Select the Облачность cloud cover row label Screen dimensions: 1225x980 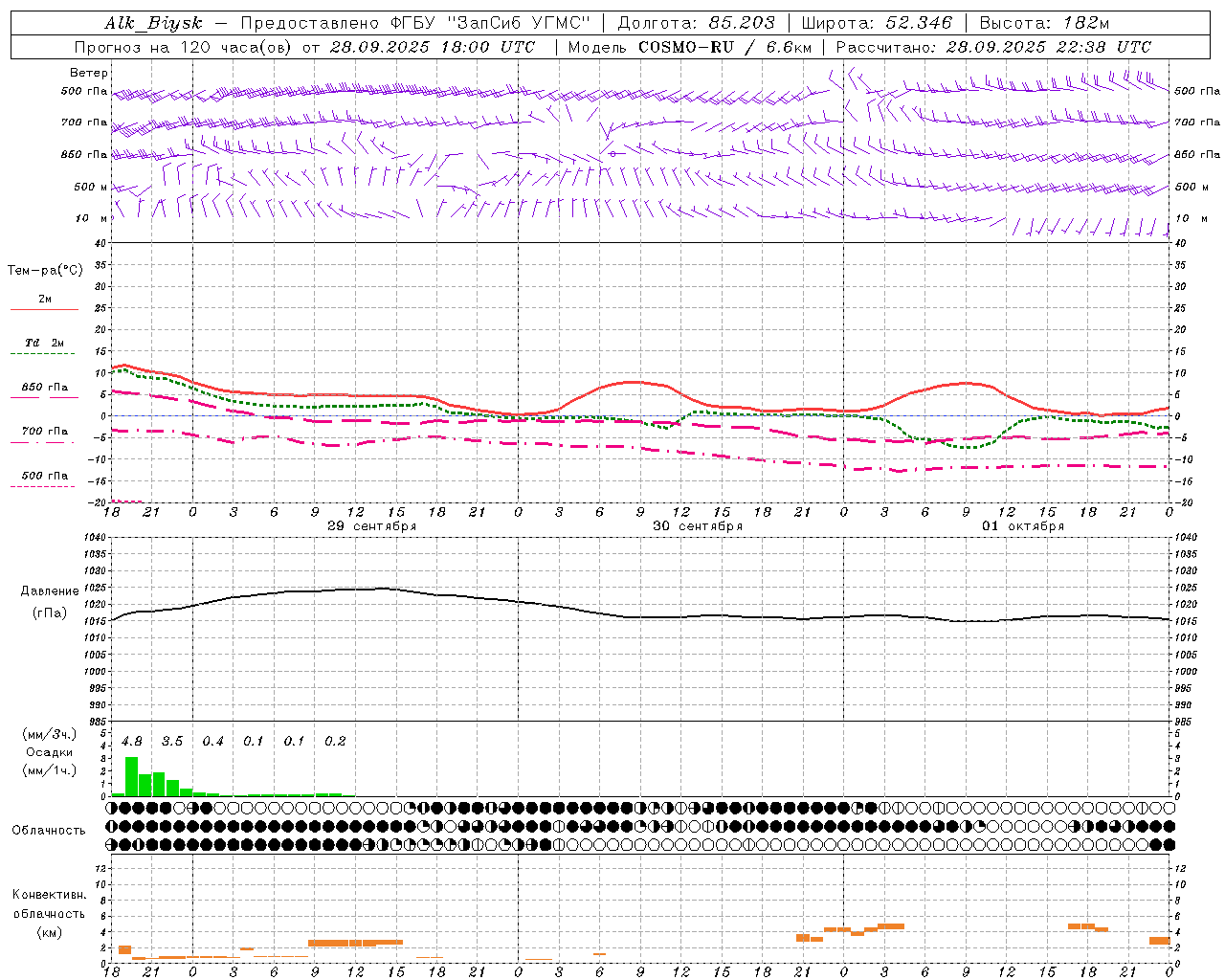tap(49, 831)
